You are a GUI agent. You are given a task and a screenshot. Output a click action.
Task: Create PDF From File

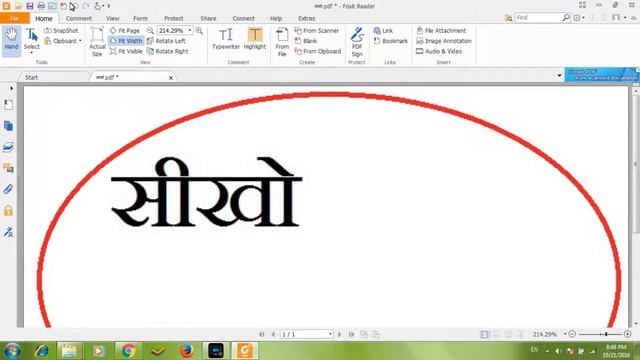pyautogui.click(x=282, y=42)
